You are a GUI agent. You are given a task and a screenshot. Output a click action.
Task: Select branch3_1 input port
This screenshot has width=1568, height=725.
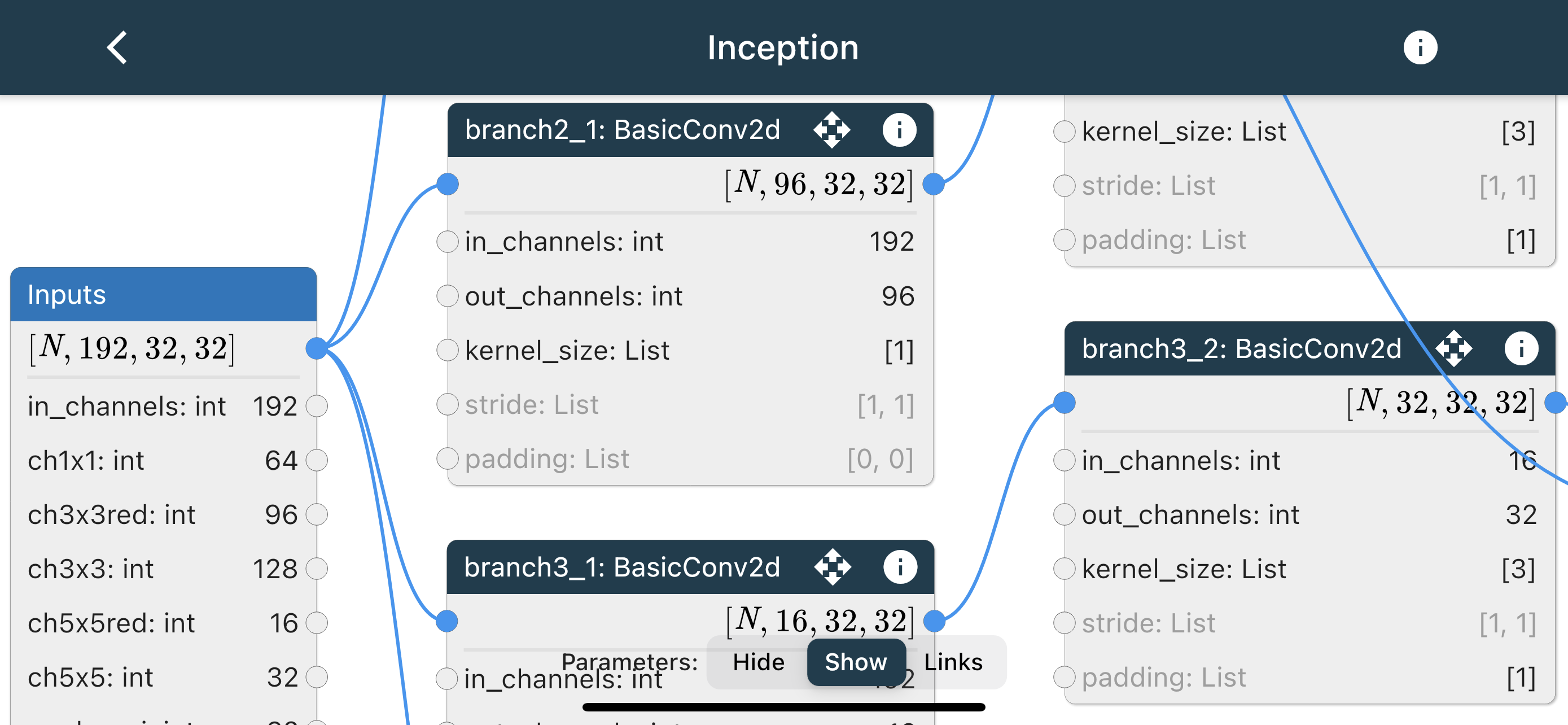point(447,621)
